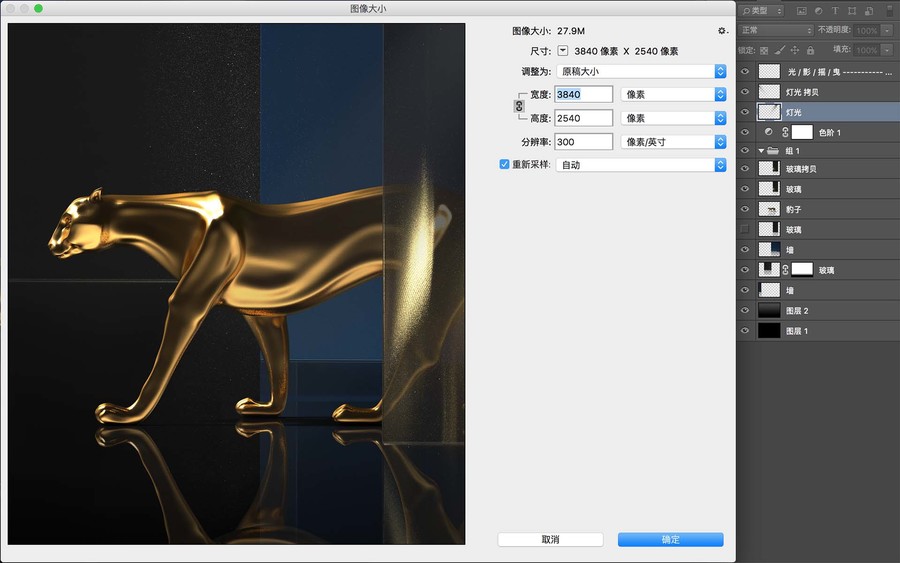Uncheck the 重新采样 resample checkbox

[504, 164]
